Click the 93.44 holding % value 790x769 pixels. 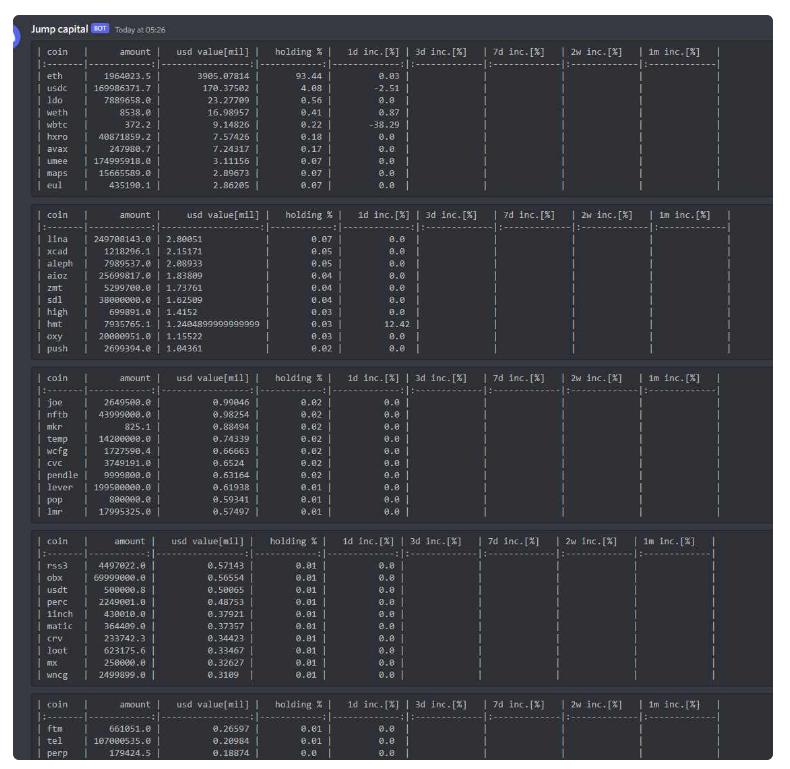(307, 76)
